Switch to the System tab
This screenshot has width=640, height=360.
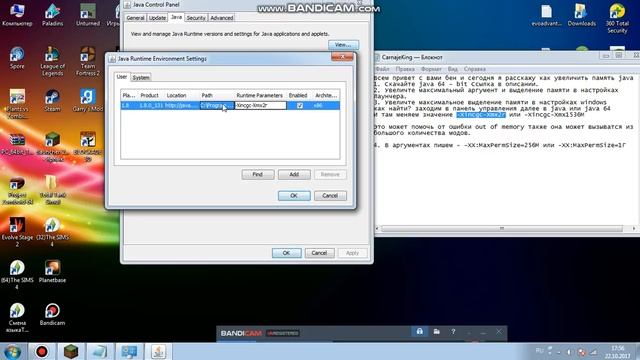[141, 78]
